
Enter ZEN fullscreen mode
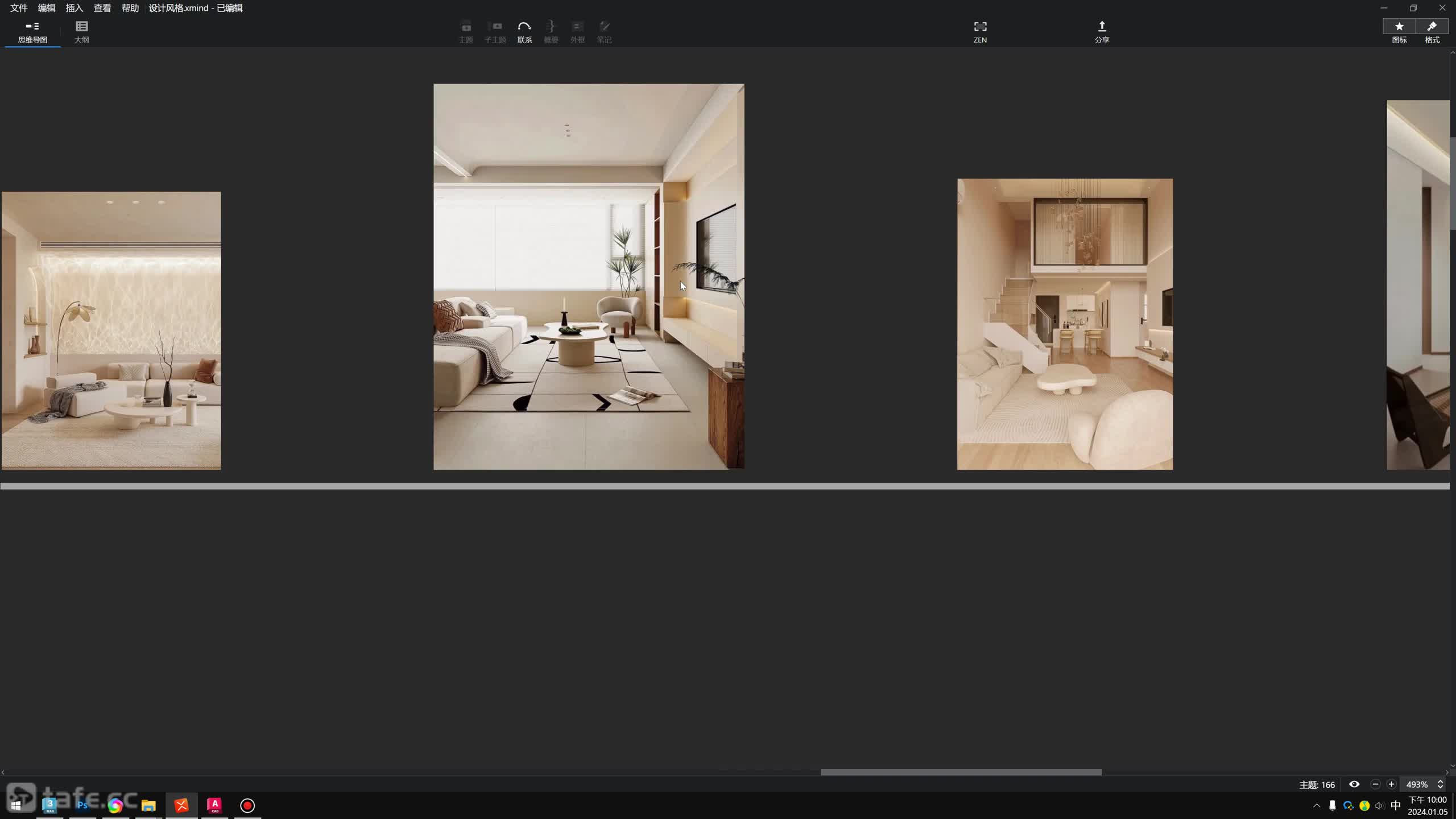(980, 32)
